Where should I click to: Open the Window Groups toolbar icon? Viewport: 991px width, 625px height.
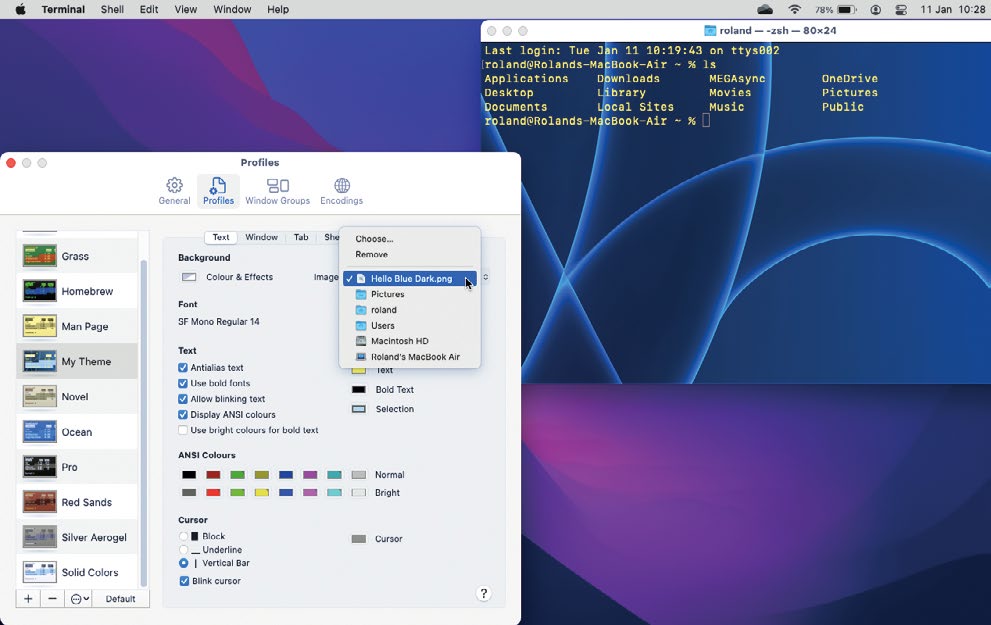point(277,191)
